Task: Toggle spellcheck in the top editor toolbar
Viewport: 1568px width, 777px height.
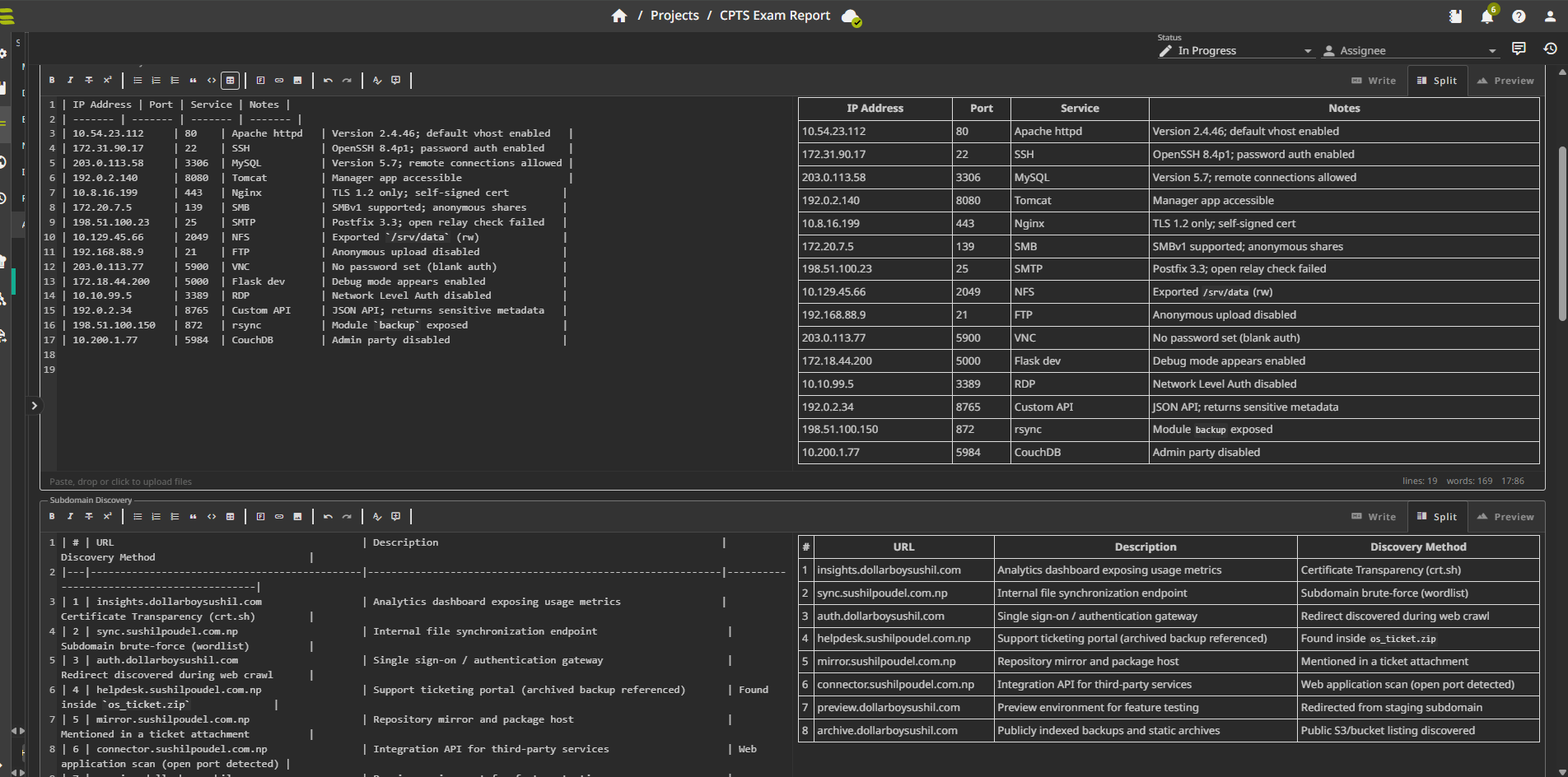Action: point(377,81)
